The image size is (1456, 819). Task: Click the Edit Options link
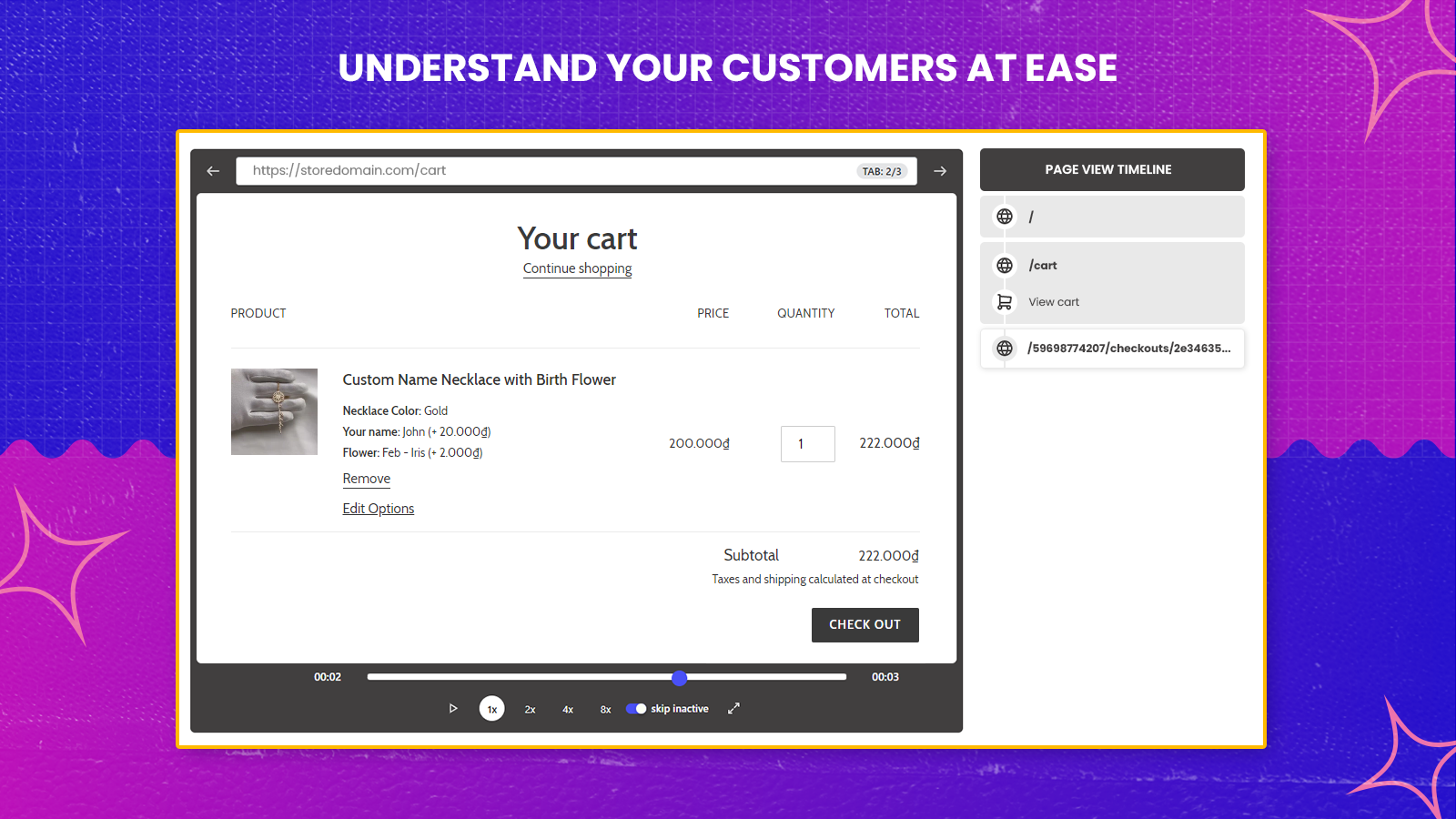(x=378, y=509)
